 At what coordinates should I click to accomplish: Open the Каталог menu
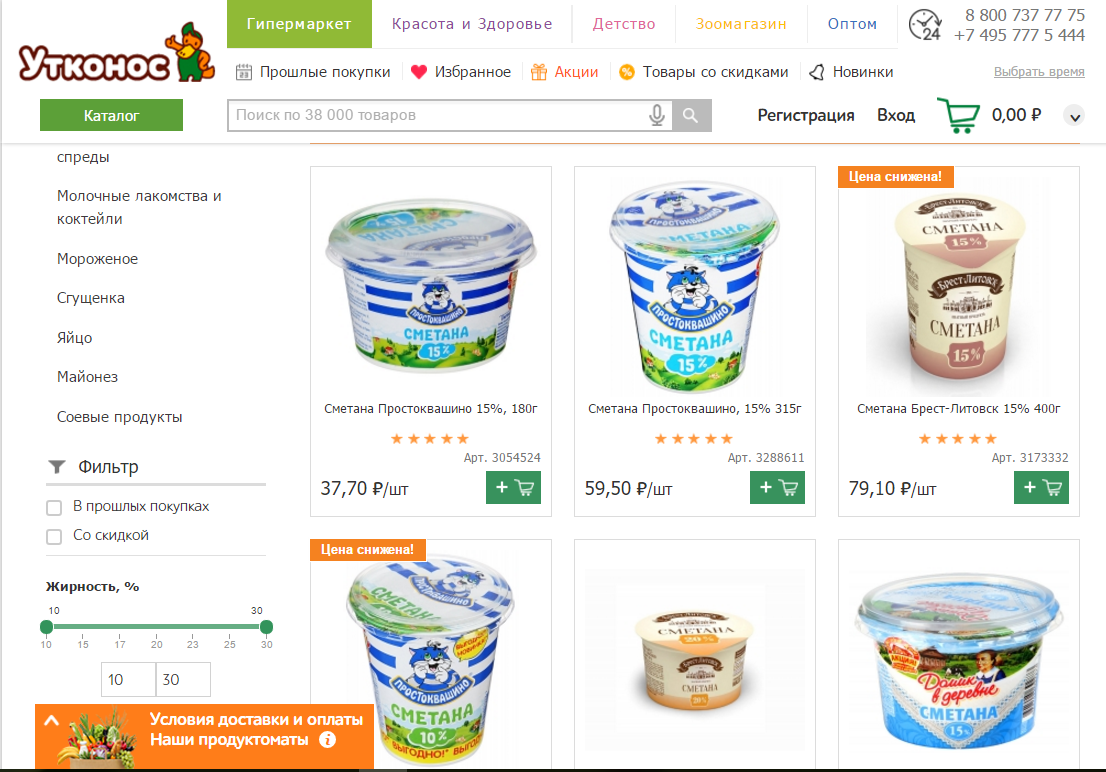pos(111,115)
